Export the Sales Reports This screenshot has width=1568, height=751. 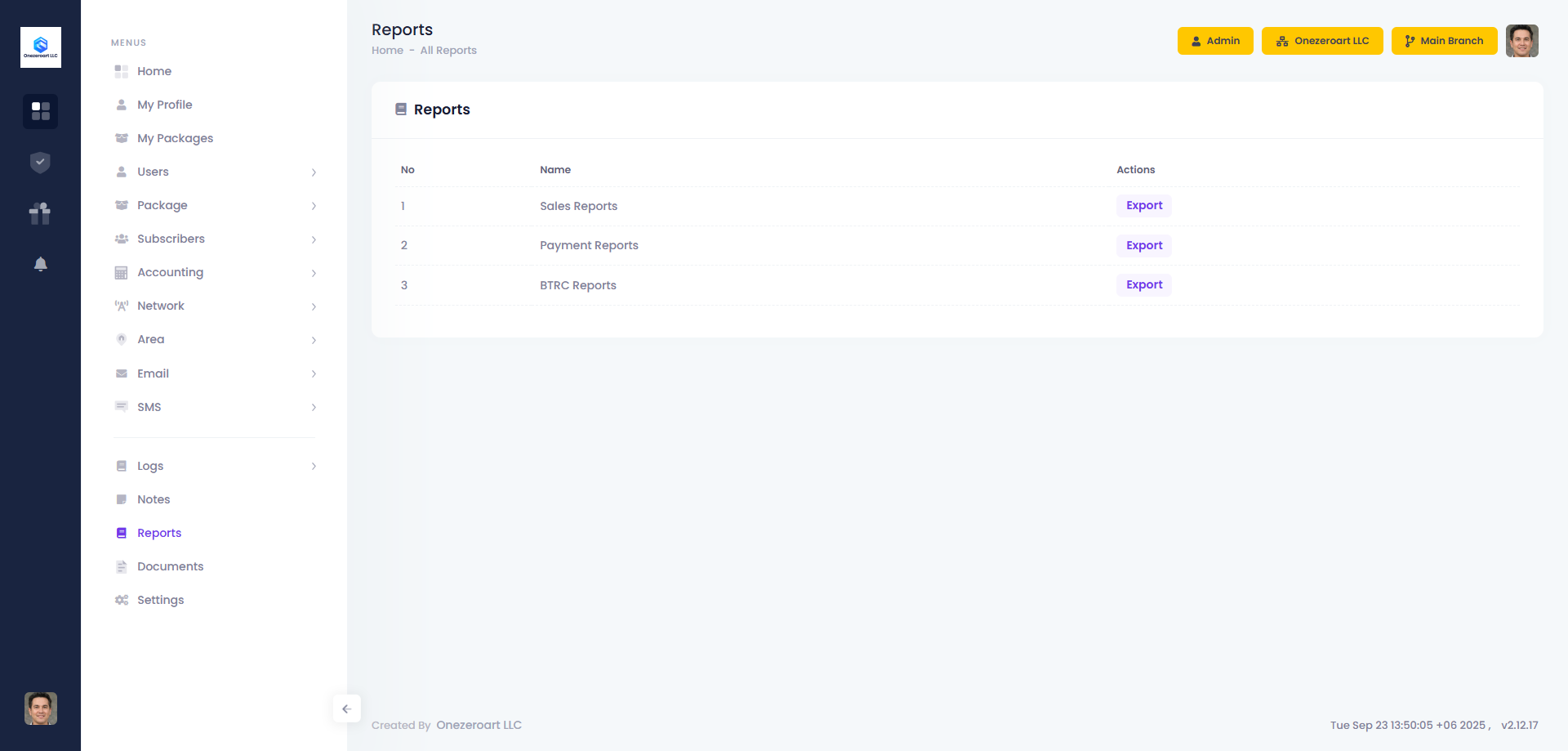click(x=1143, y=206)
